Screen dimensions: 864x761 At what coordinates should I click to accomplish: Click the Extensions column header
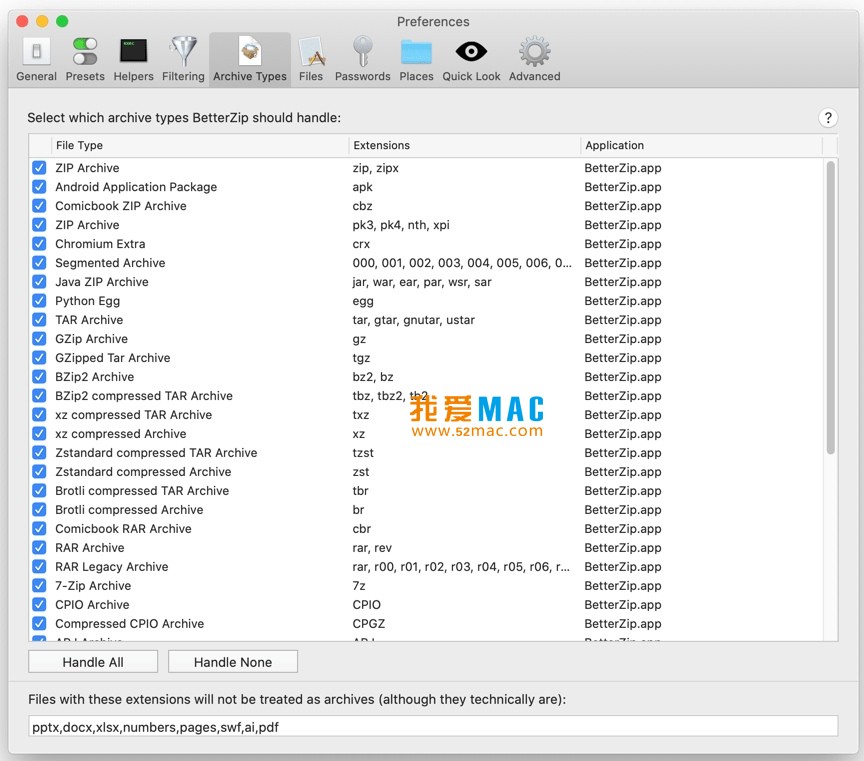tap(465, 145)
